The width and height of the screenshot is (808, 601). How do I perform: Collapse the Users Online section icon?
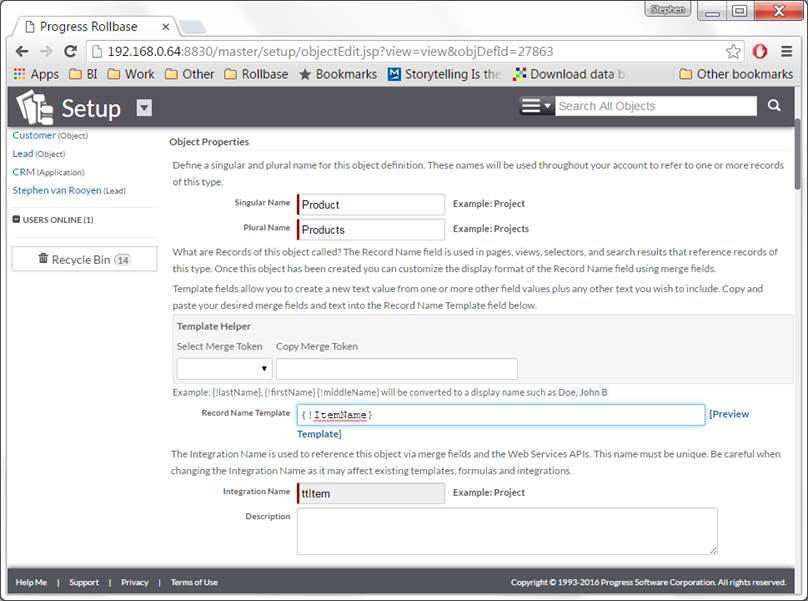click(x=16, y=220)
